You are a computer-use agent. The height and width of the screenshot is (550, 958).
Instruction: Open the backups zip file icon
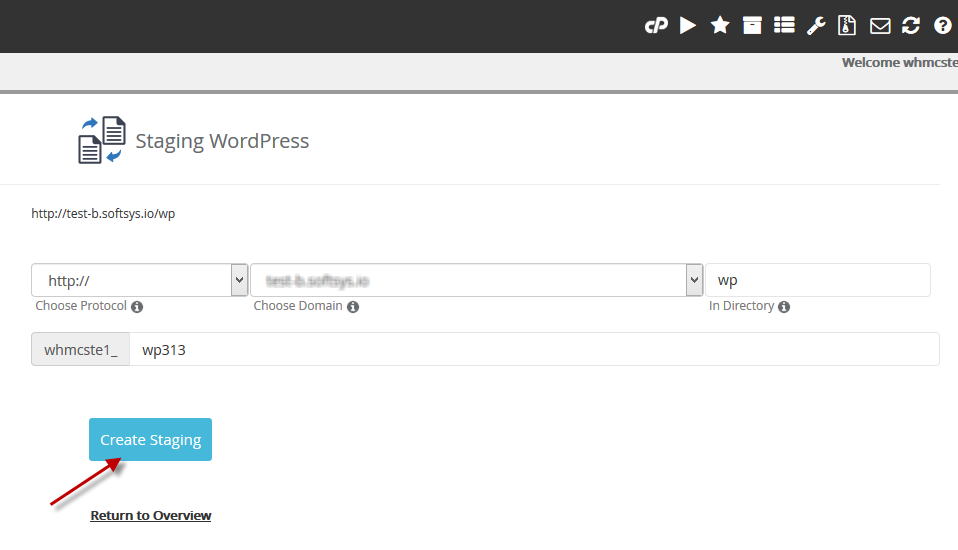(847, 25)
